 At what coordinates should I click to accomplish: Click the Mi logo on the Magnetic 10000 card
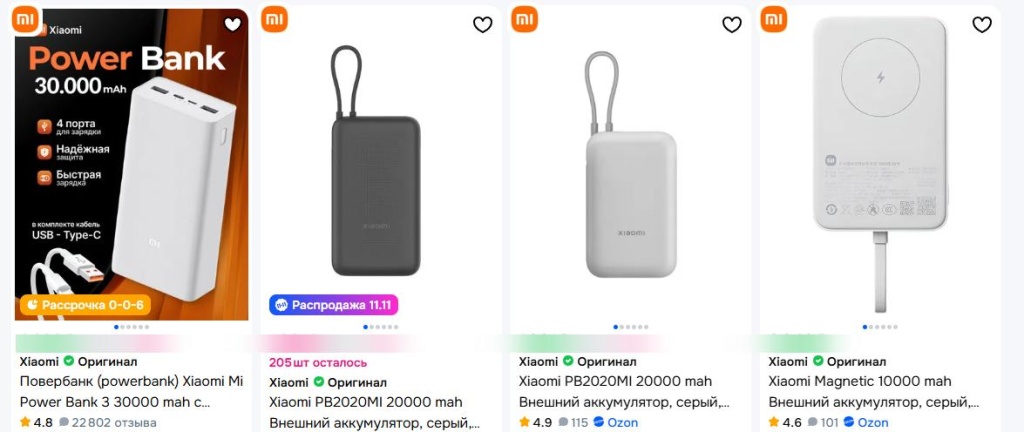pos(774,19)
